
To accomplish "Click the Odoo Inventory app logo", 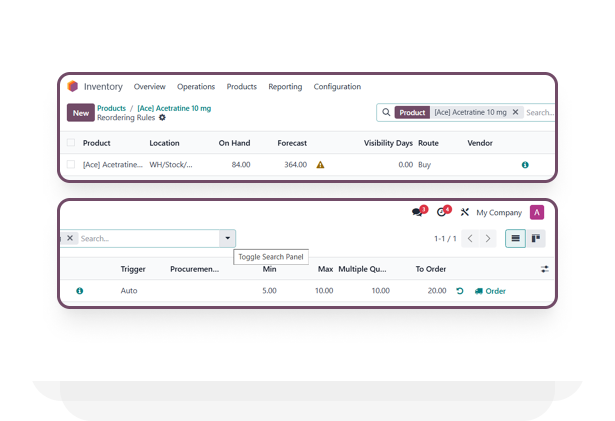I will click(73, 86).
